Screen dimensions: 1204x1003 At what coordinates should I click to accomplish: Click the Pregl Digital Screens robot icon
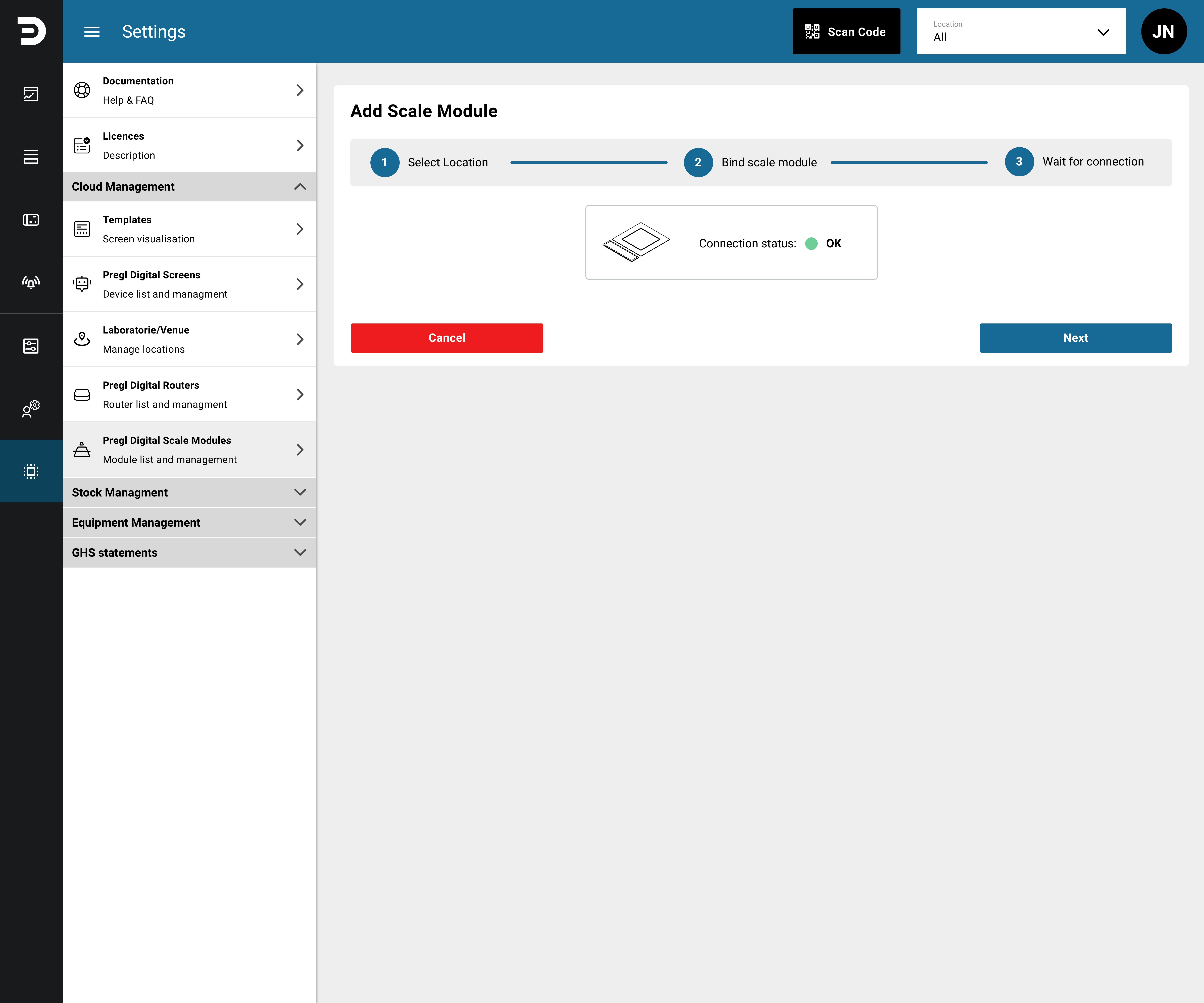[82, 284]
